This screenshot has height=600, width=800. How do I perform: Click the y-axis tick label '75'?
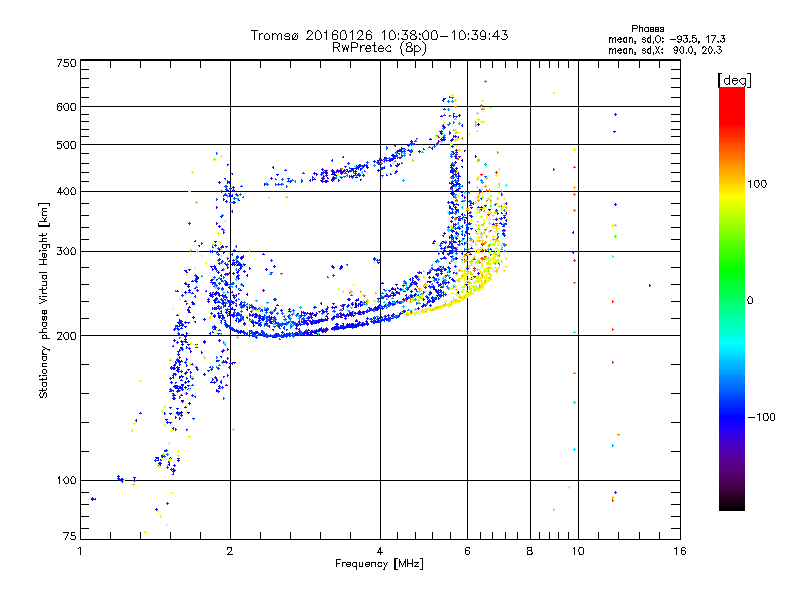tap(70, 536)
